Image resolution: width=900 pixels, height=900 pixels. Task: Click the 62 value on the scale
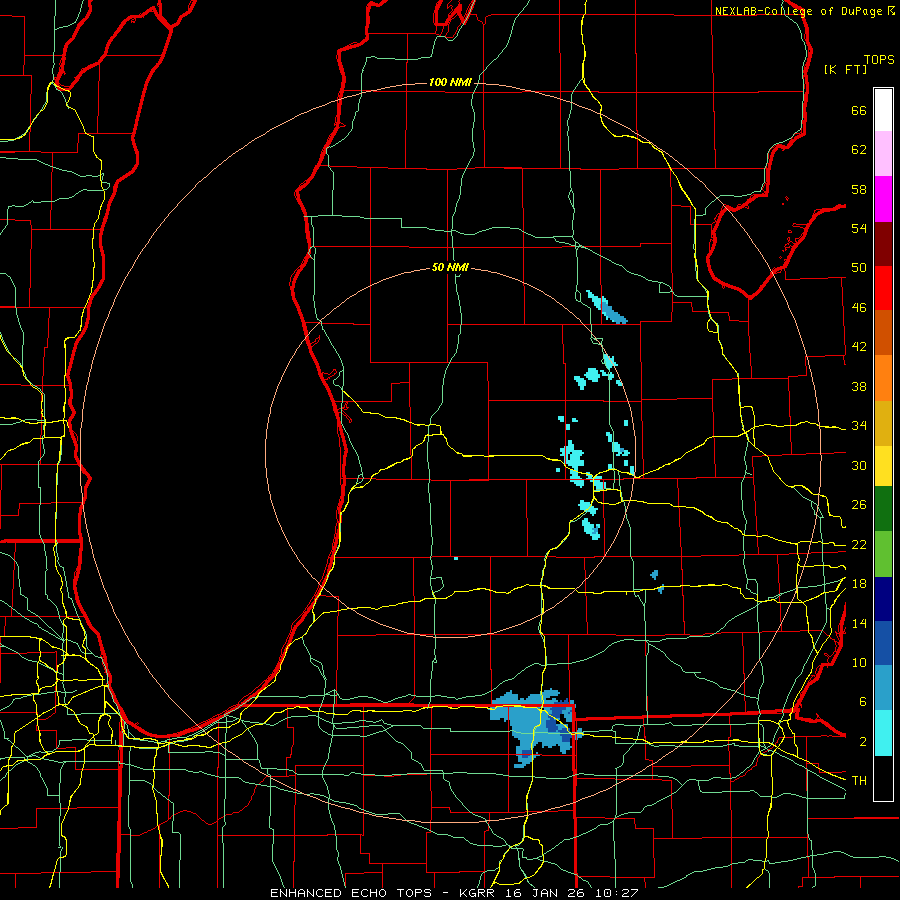coord(859,150)
